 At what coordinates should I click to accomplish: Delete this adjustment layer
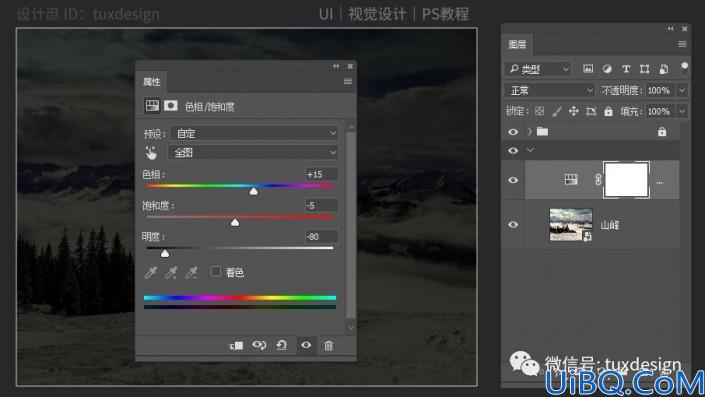coord(329,345)
